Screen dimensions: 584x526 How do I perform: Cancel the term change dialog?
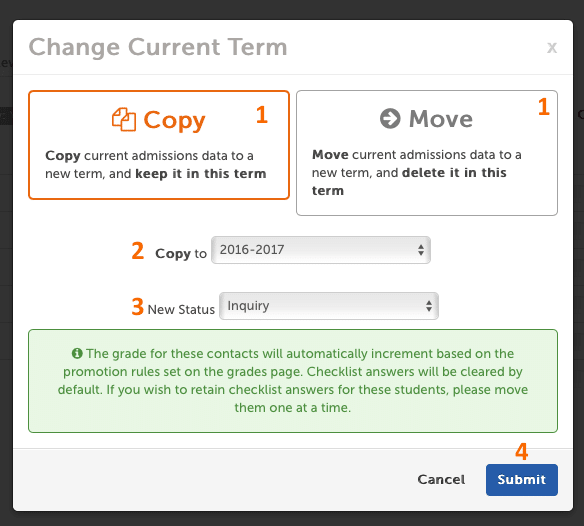(x=441, y=480)
